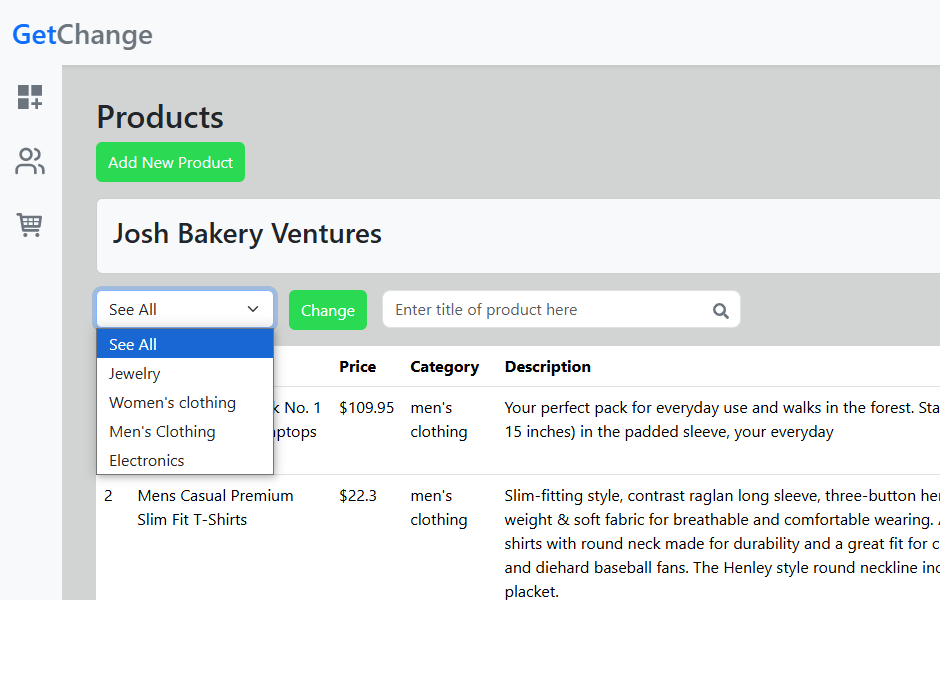Click the Price column header
The image size is (940, 698).
357,366
